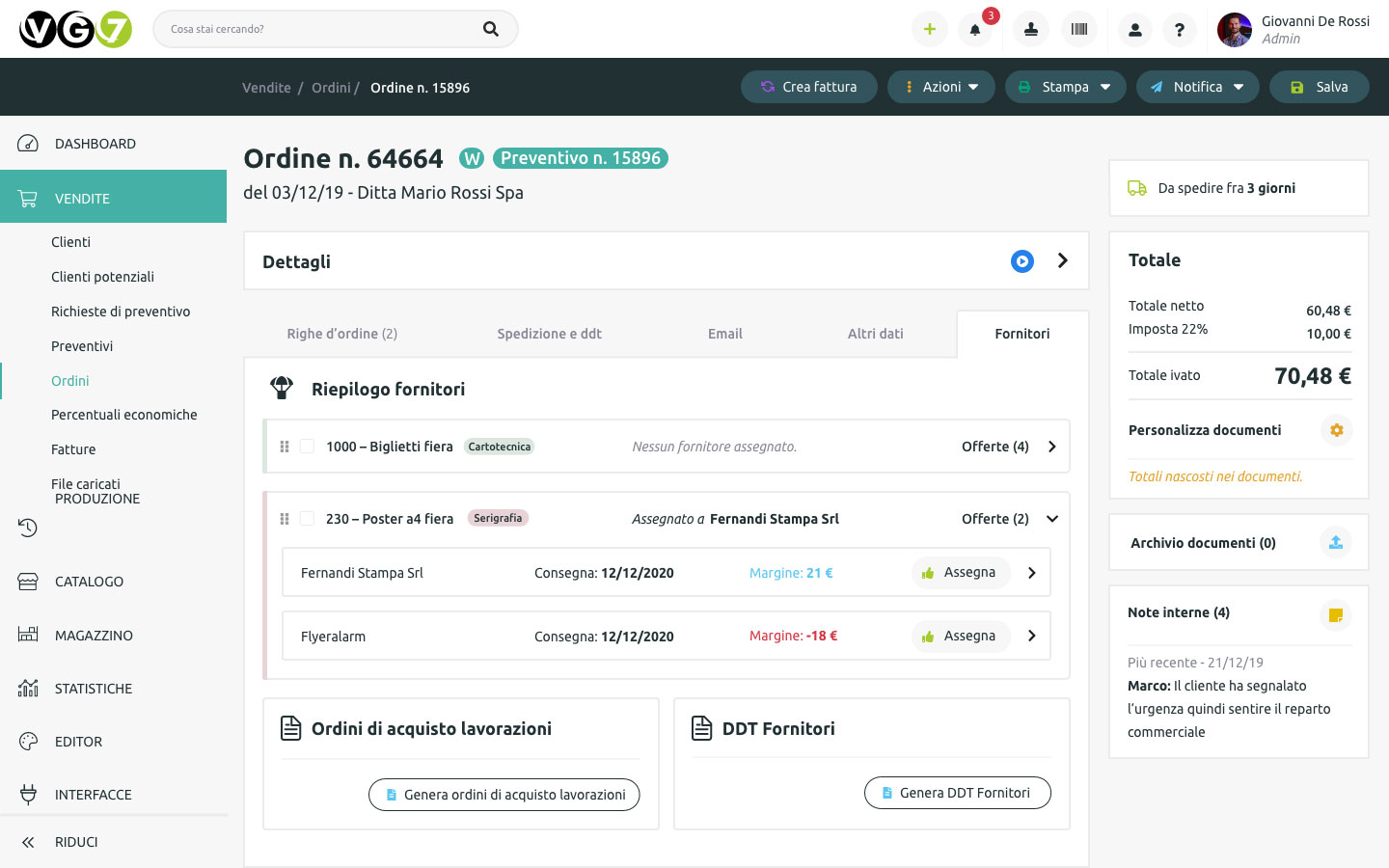Assign Flyeralarm with the Assegna button

[960, 637]
